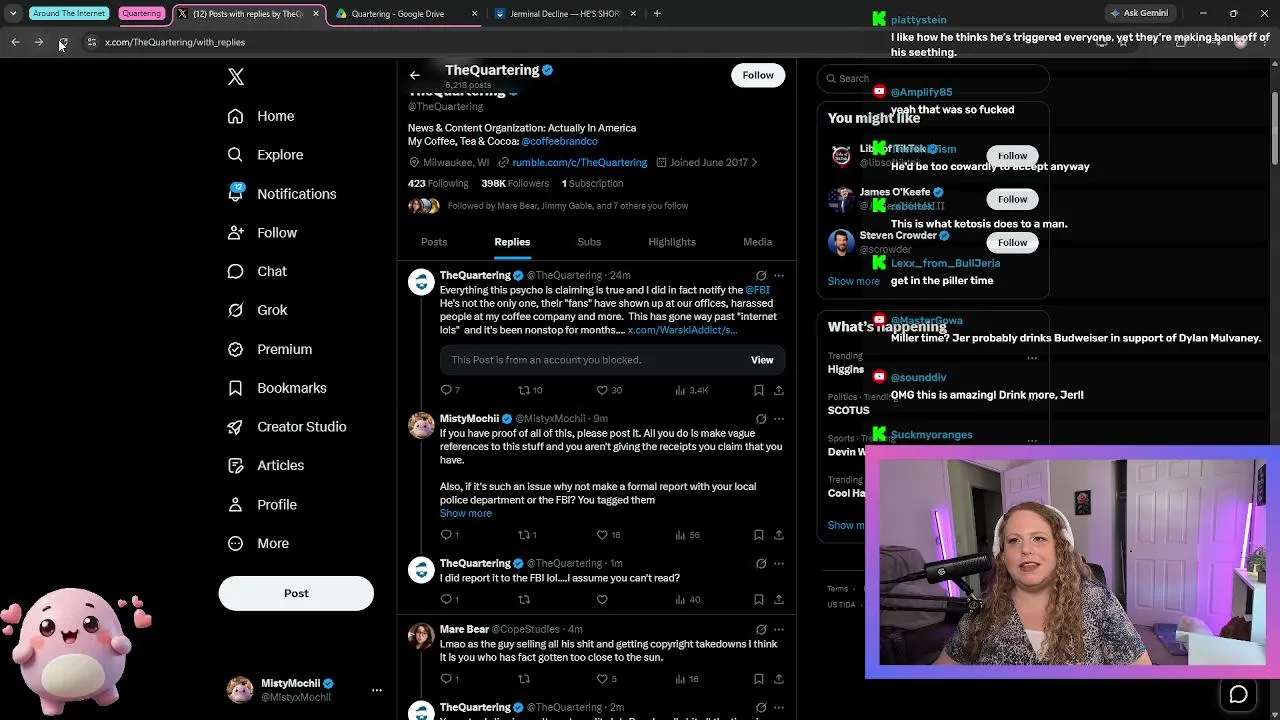The width and height of the screenshot is (1280, 720).
Task: Like the "I did report it to the FBI" reply
Action: 602,600
